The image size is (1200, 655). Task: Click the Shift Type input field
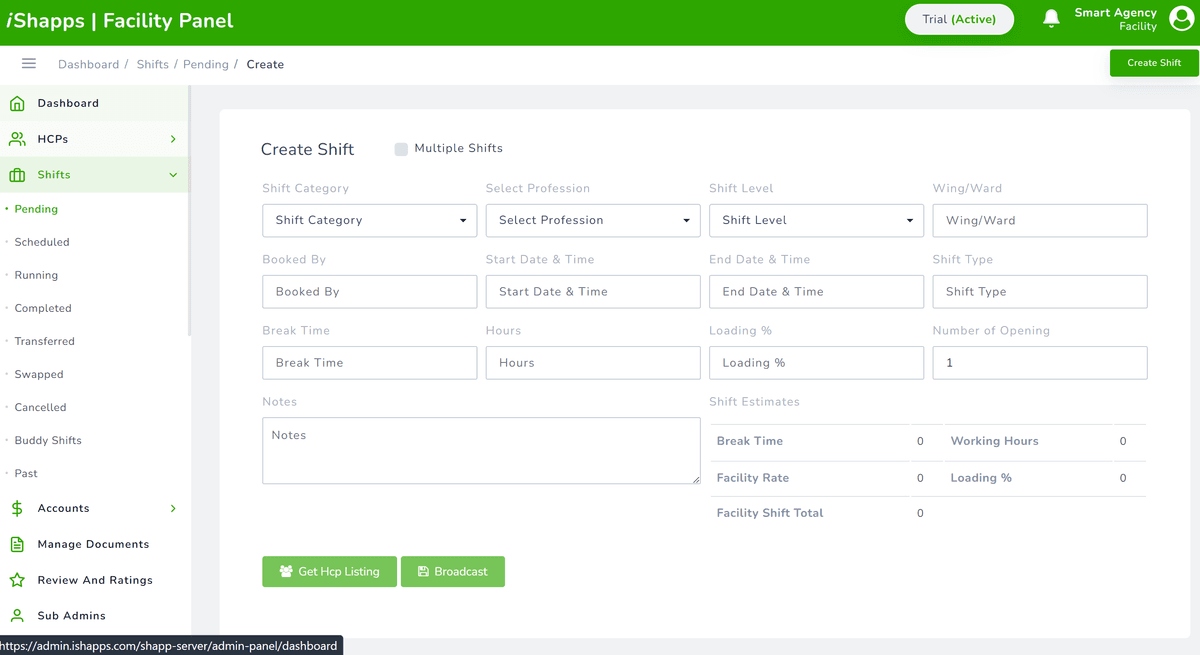[1040, 291]
